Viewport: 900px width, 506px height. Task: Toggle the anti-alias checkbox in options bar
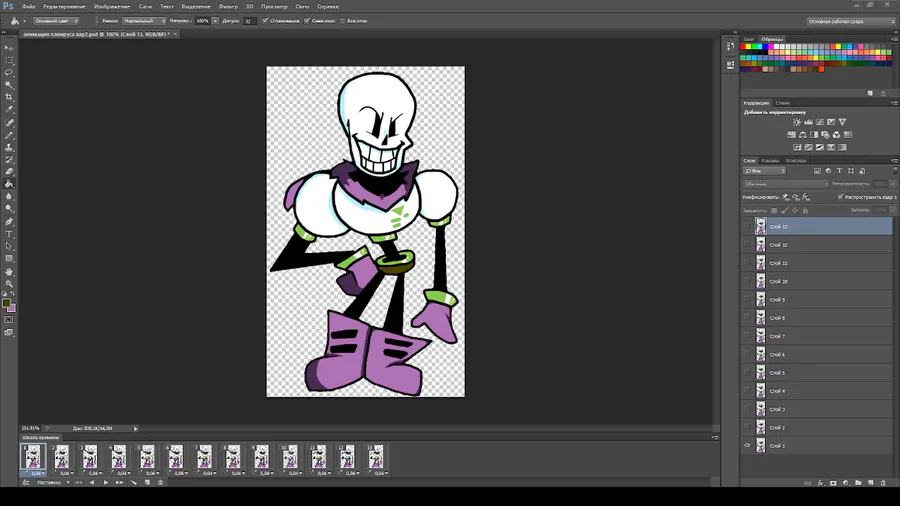tap(265, 21)
